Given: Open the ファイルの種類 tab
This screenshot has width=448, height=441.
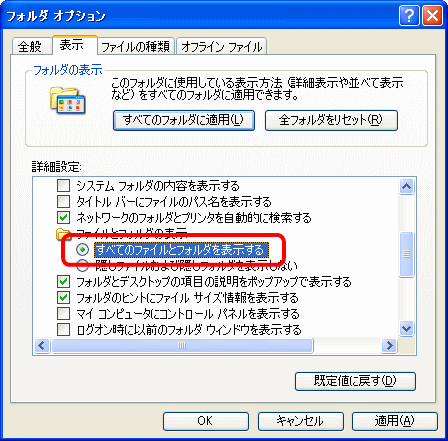Looking at the screenshot, I should click(x=136, y=46).
